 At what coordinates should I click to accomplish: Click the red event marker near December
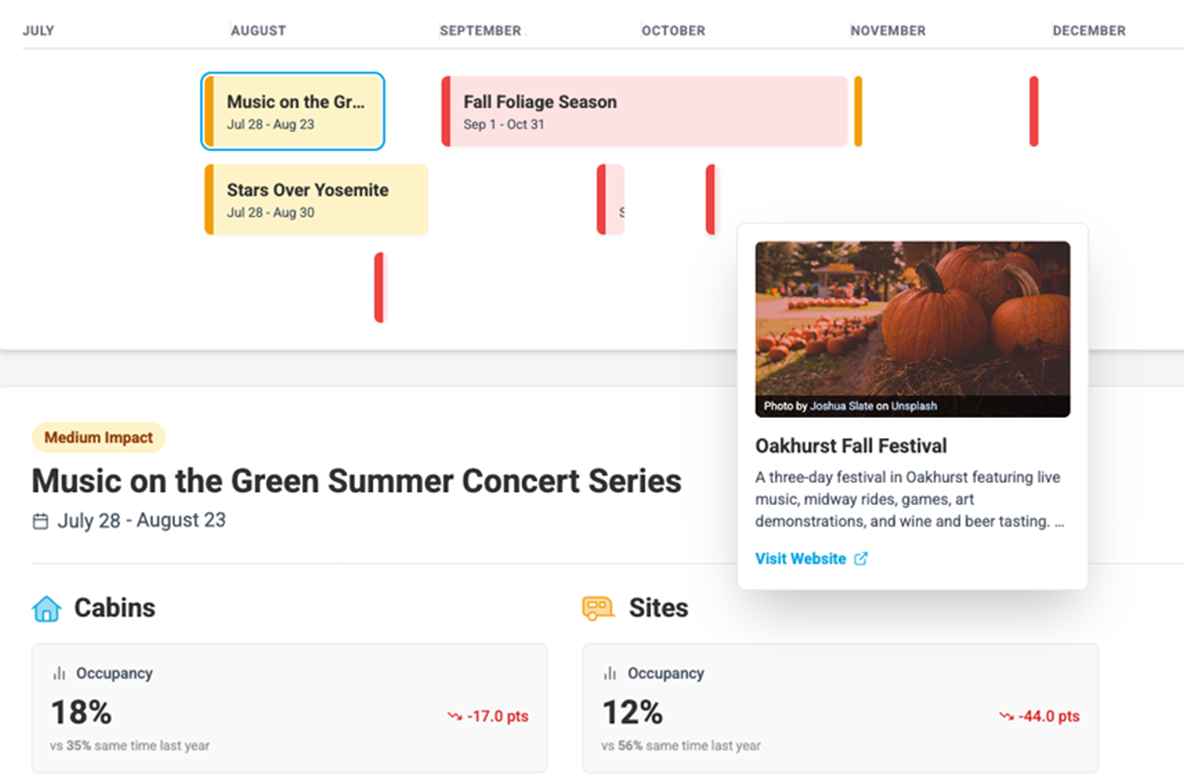pyautogui.click(x=1034, y=112)
